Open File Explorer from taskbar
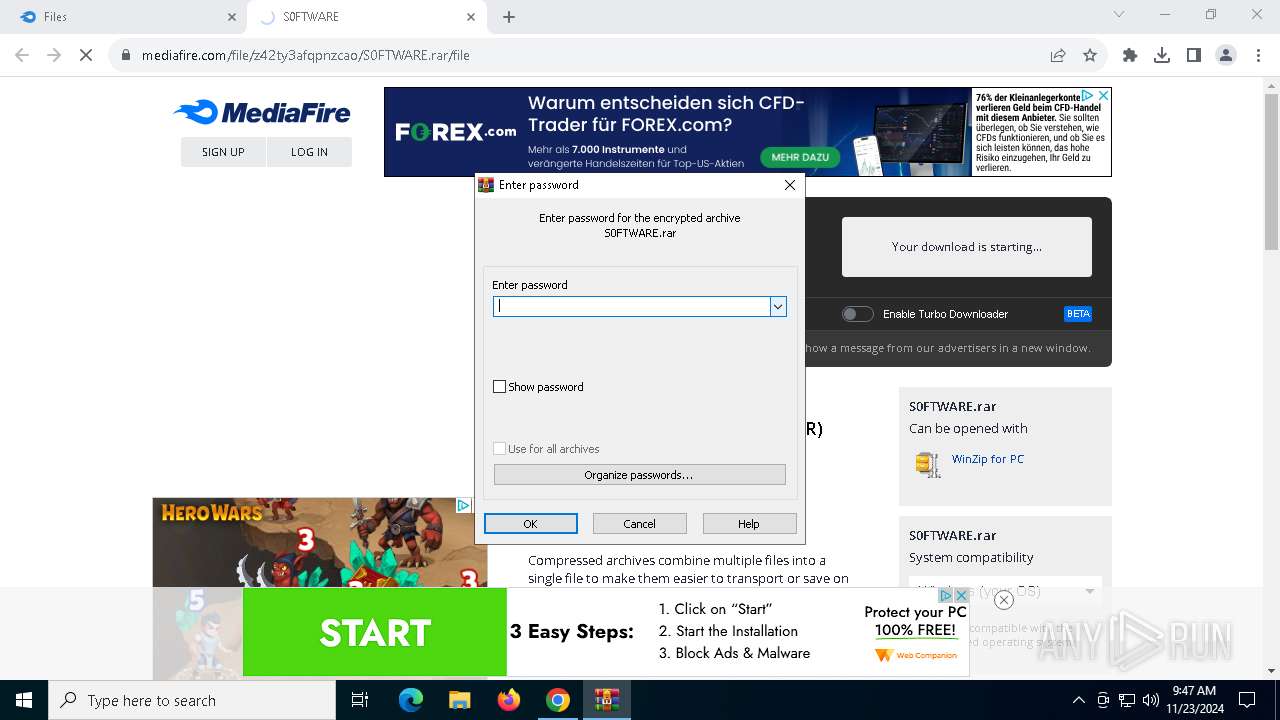The image size is (1280, 720). click(460, 700)
